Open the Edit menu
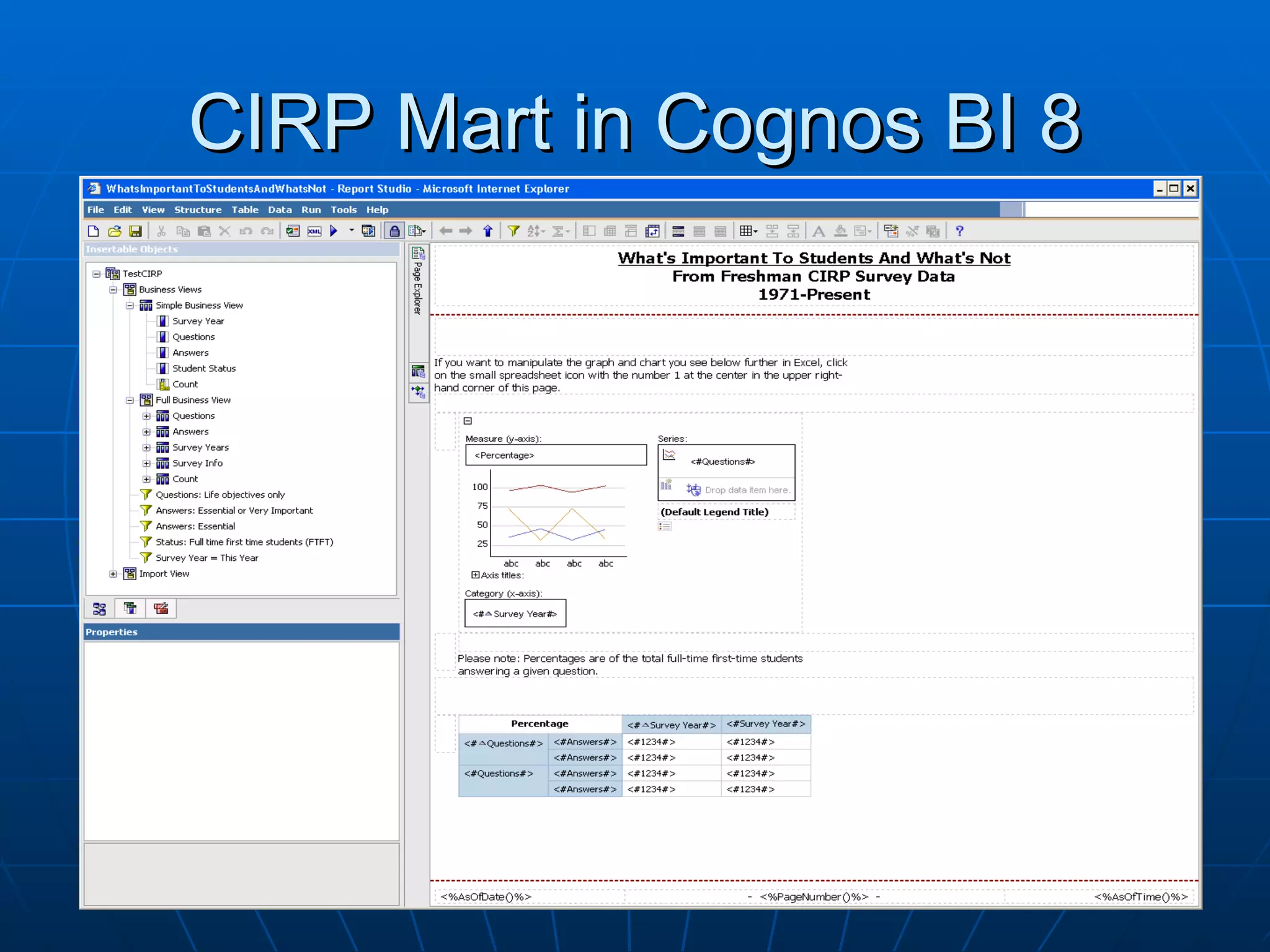This screenshot has height=952, width=1270. pyautogui.click(x=122, y=209)
